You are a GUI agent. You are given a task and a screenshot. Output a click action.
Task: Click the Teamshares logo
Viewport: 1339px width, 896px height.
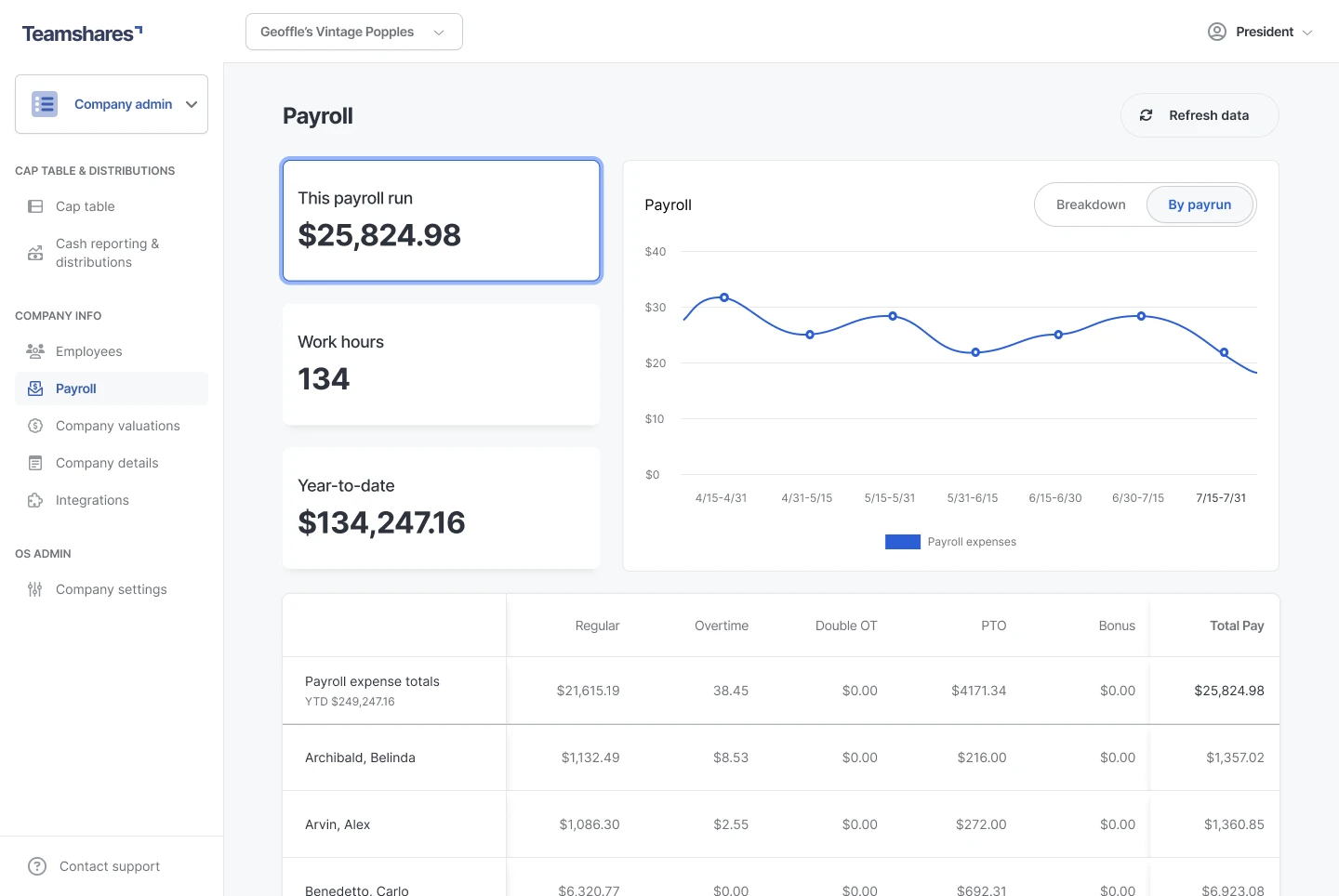click(82, 33)
